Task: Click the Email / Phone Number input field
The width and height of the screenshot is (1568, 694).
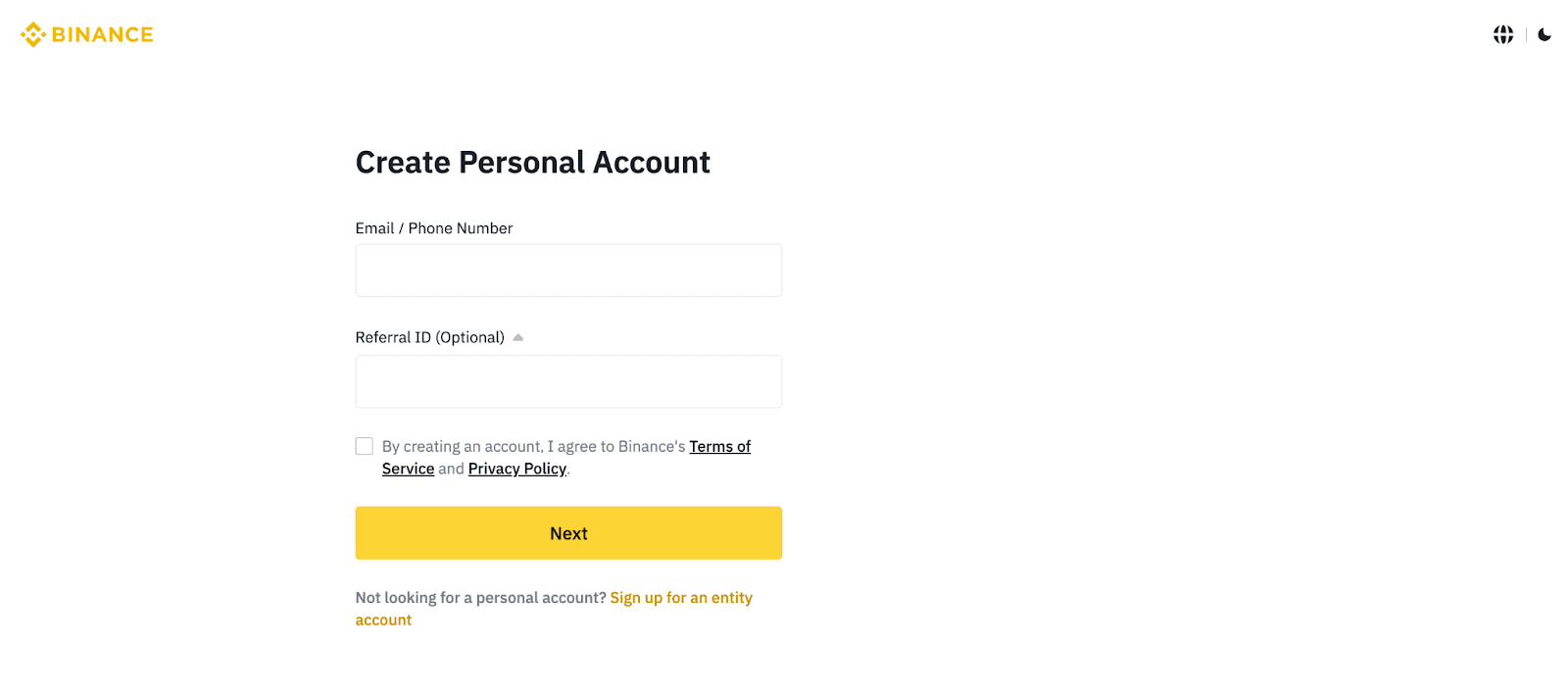Action: [x=568, y=270]
